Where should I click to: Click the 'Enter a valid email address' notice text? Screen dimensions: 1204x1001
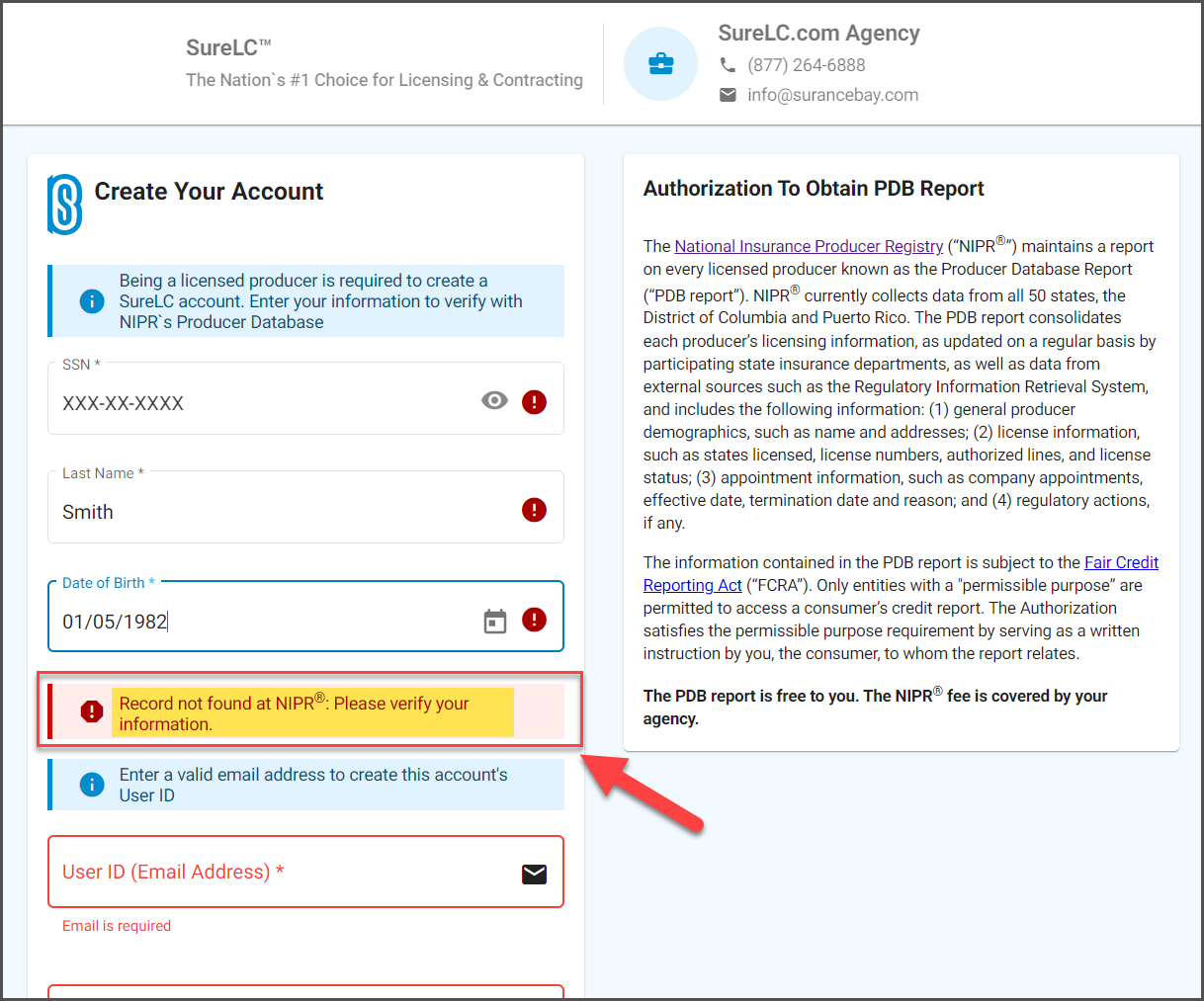pyautogui.click(x=313, y=785)
